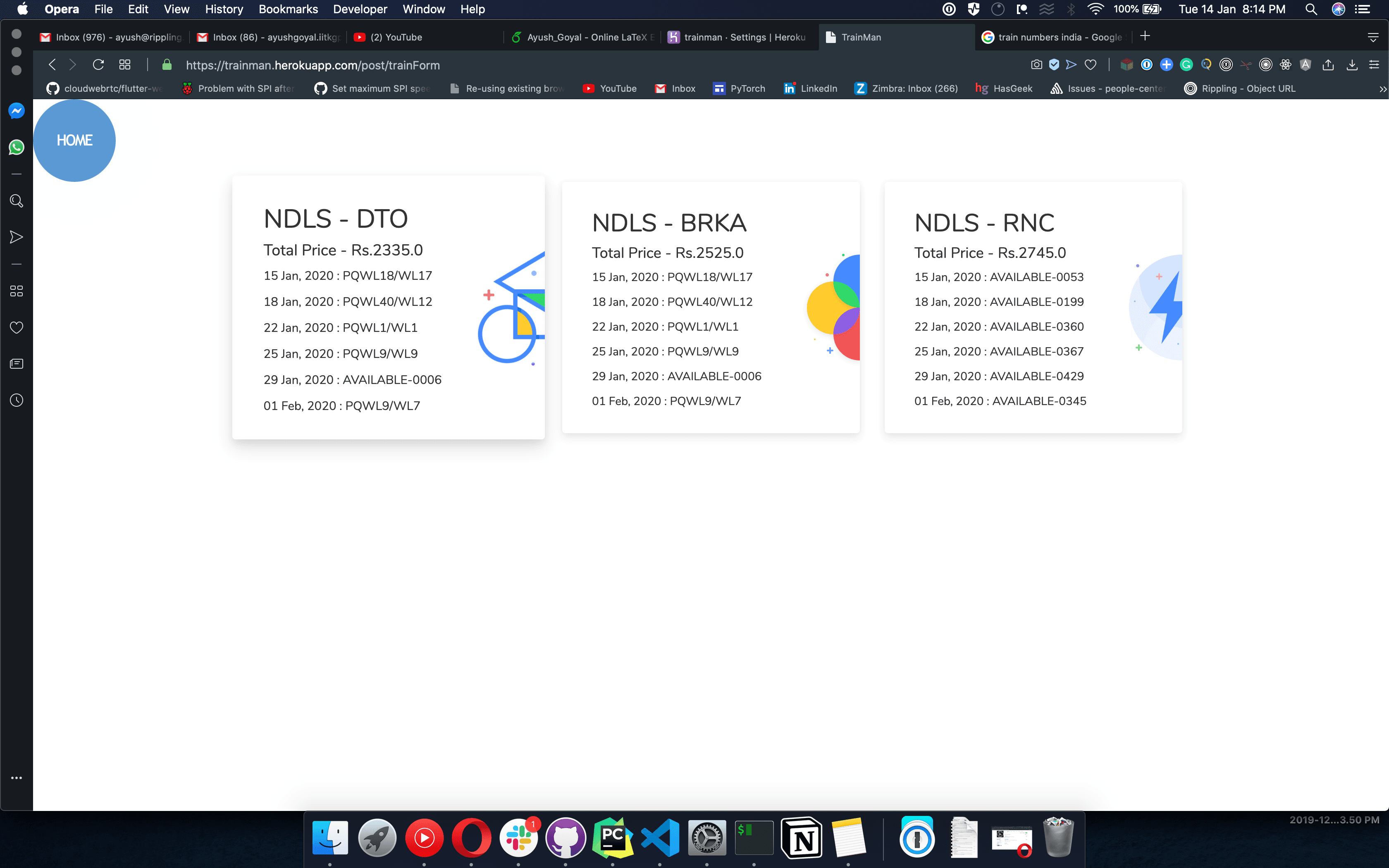1389x868 pixels.
Task: Expand the hidden bookmarks chevron
Action: (x=1382, y=89)
